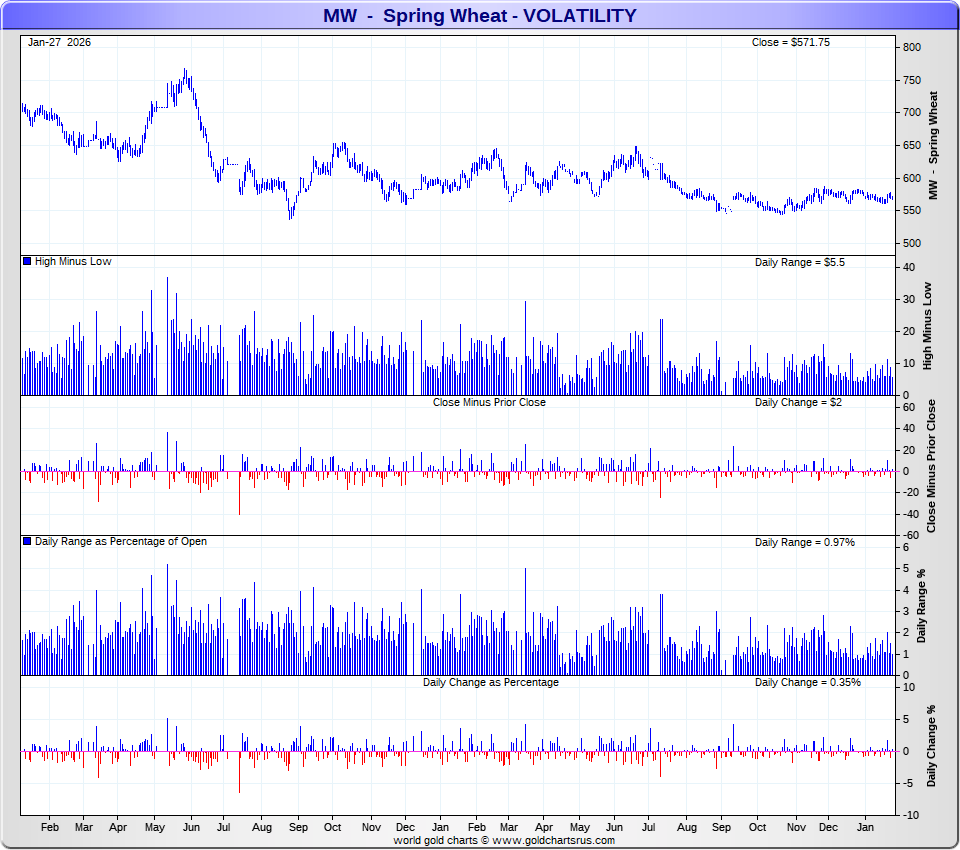Click the 'Close Minus Prior Close' panel title
Screen dimensions: 960x850
tap(489, 402)
